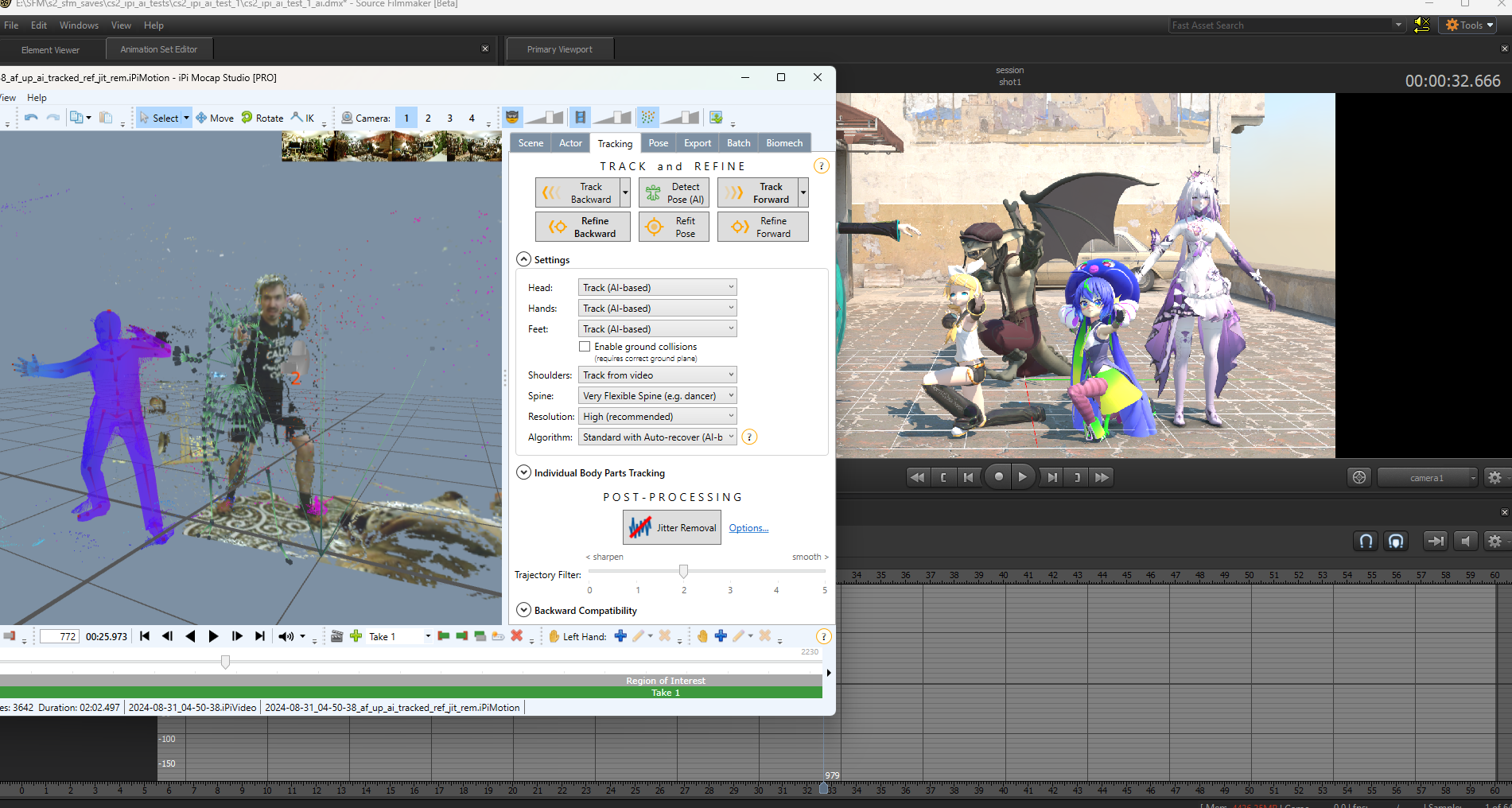Open the Windows menu in Source Filmmaker
Viewport: 1512px width, 808px height.
79,25
